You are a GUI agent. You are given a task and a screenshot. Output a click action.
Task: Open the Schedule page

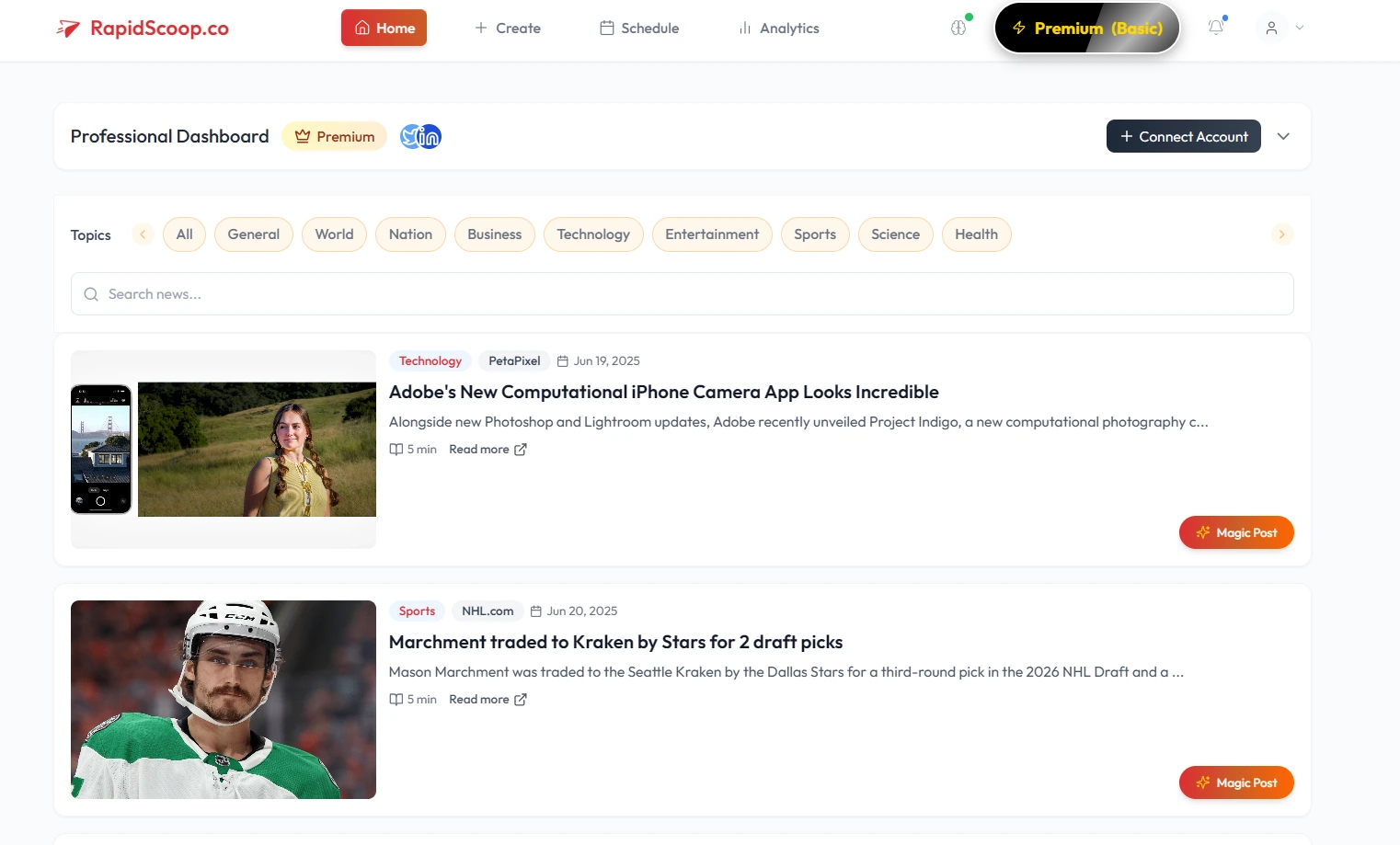click(x=639, y=28)
